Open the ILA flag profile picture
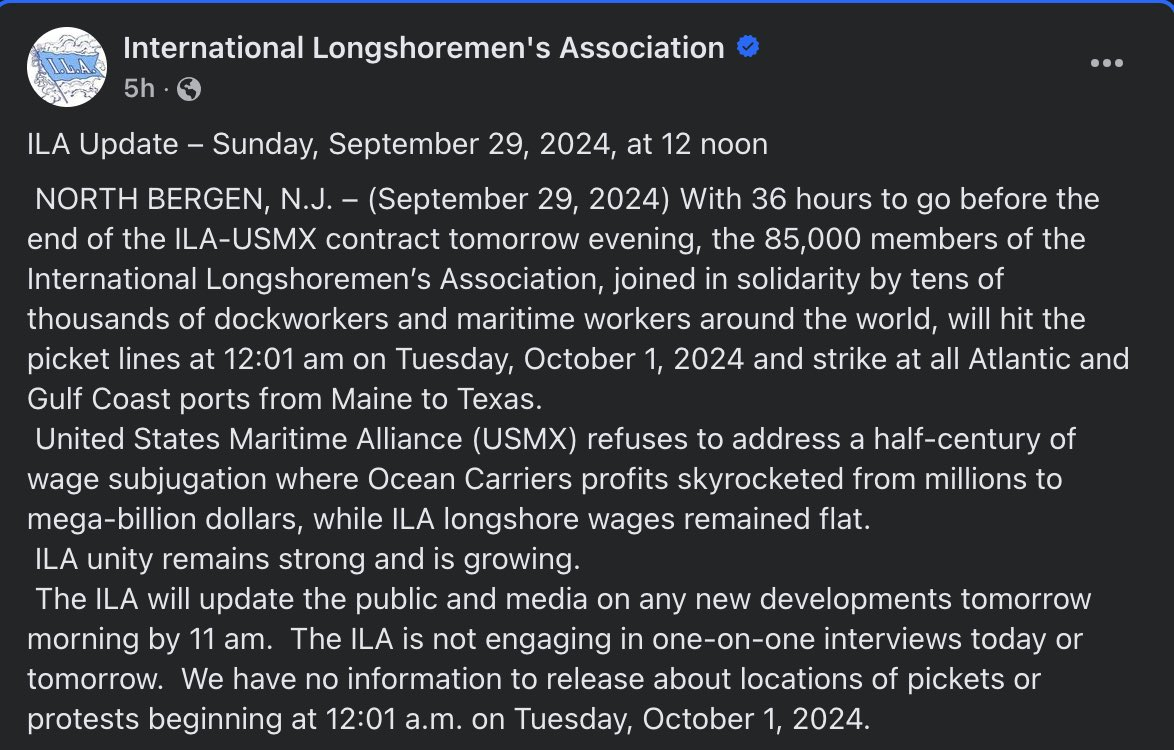 [67, 67]
